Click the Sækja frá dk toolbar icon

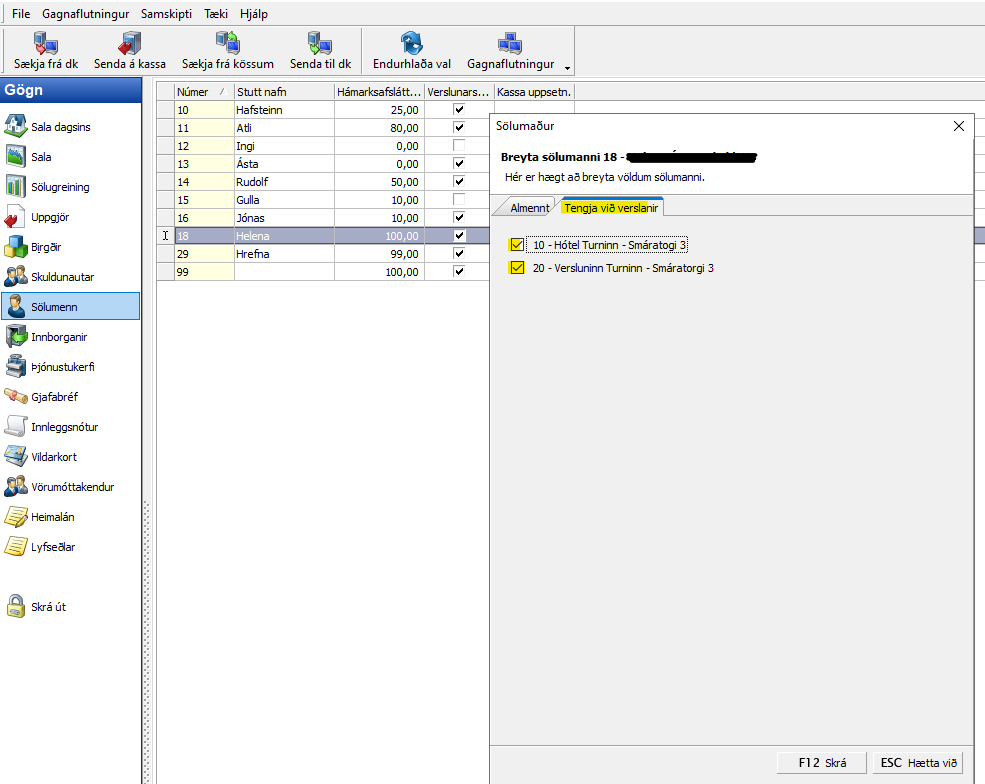coord(46,44)
